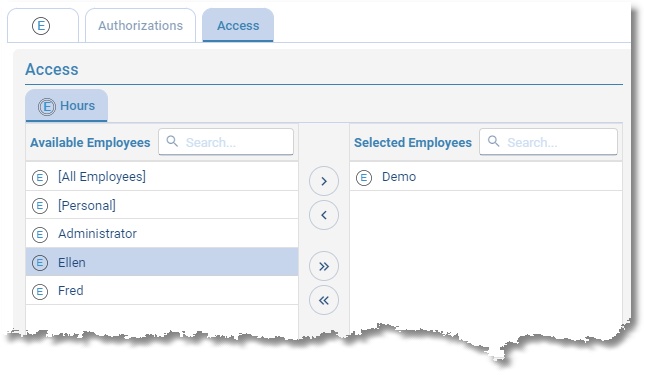Remove all employees with double left arrow
645x375 pixels.
(x=324, y=300)
